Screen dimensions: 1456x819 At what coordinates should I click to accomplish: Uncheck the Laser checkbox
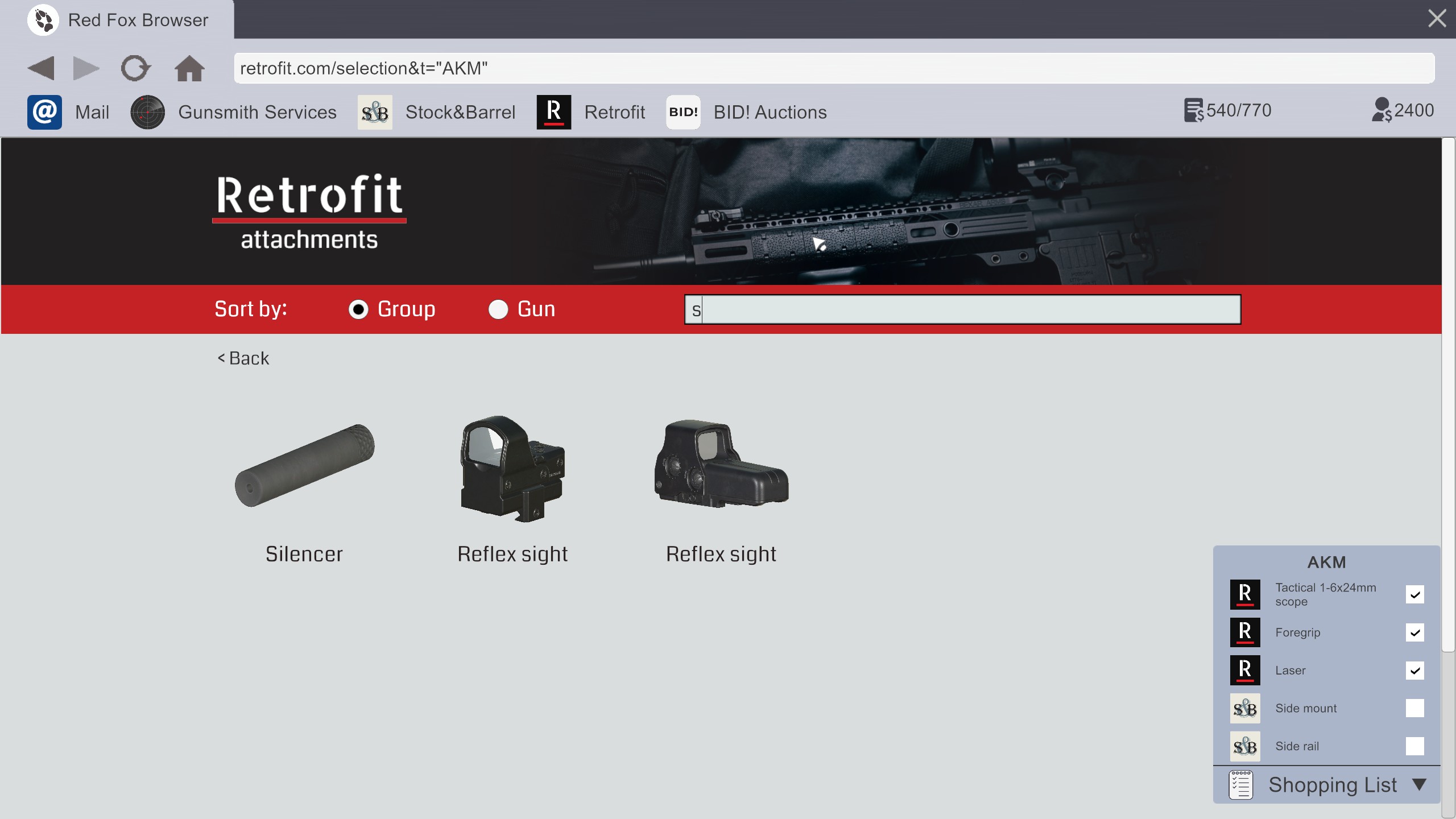click(1414, 670)
